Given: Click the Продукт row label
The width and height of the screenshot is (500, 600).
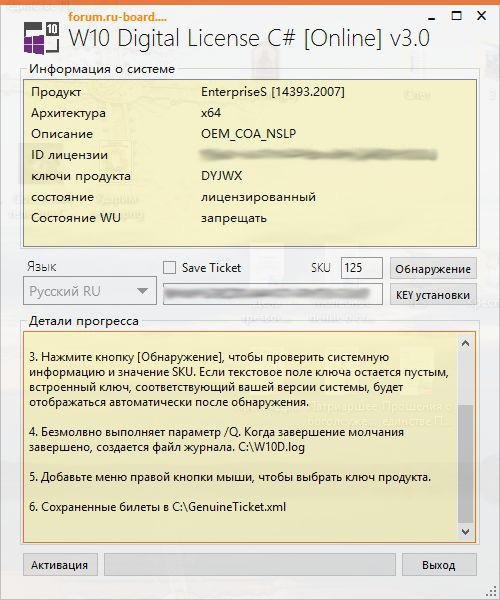Looking at the screenshot, I should pos(56,92).
